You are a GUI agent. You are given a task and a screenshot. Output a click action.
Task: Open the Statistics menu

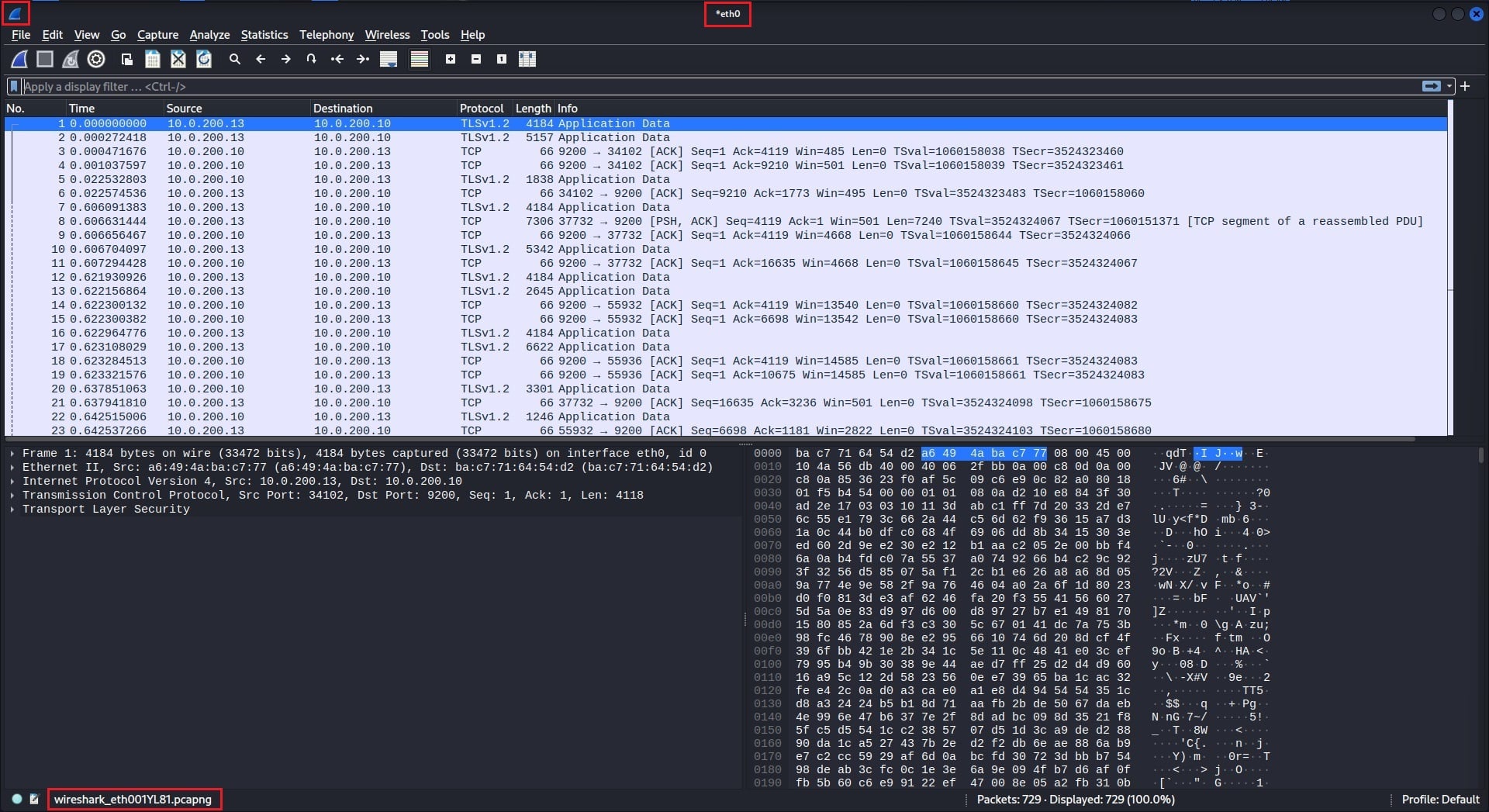pos(264,35)
